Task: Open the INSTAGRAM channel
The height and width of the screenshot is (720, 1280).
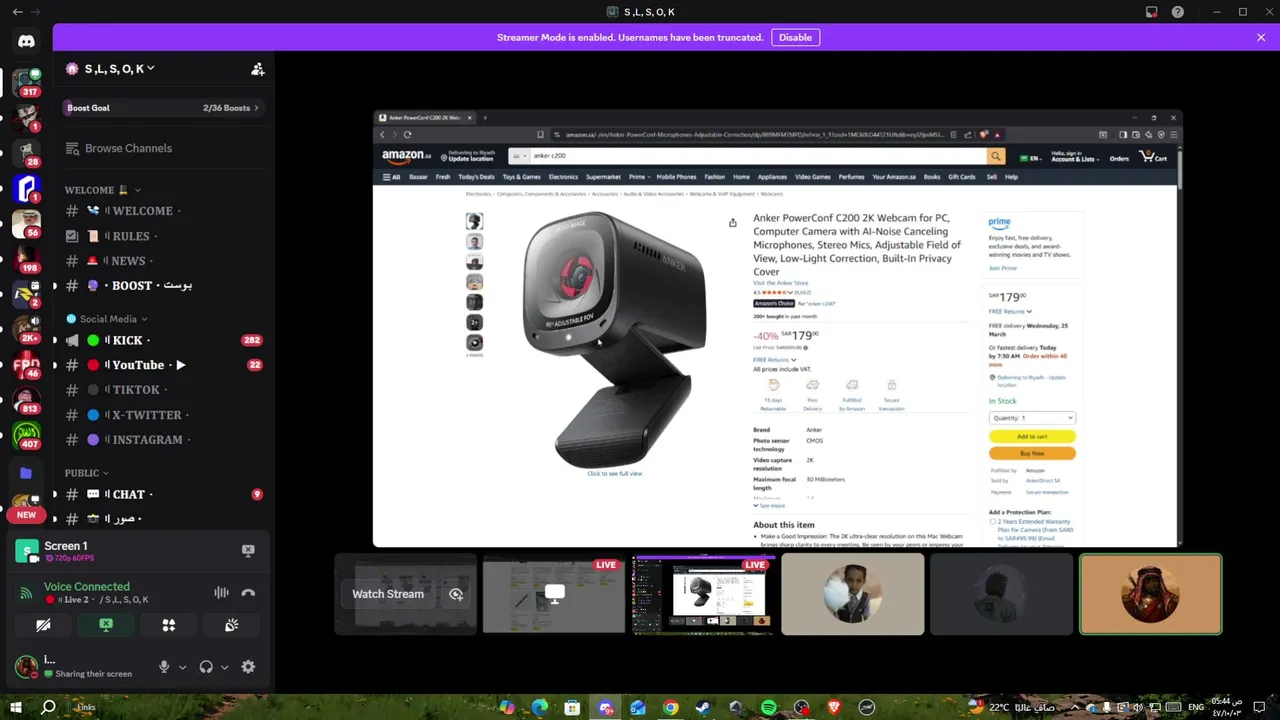Action: point(162,439)
